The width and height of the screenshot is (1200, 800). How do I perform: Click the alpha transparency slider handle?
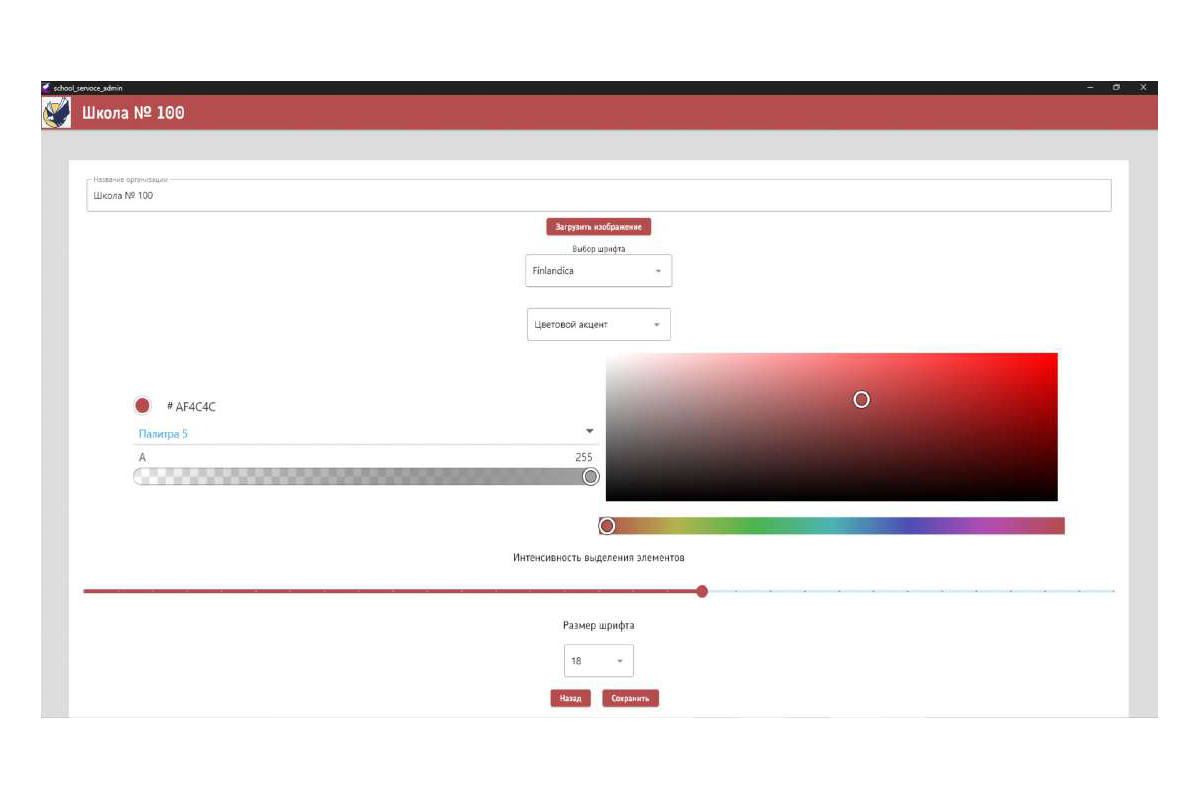point(590,476)
